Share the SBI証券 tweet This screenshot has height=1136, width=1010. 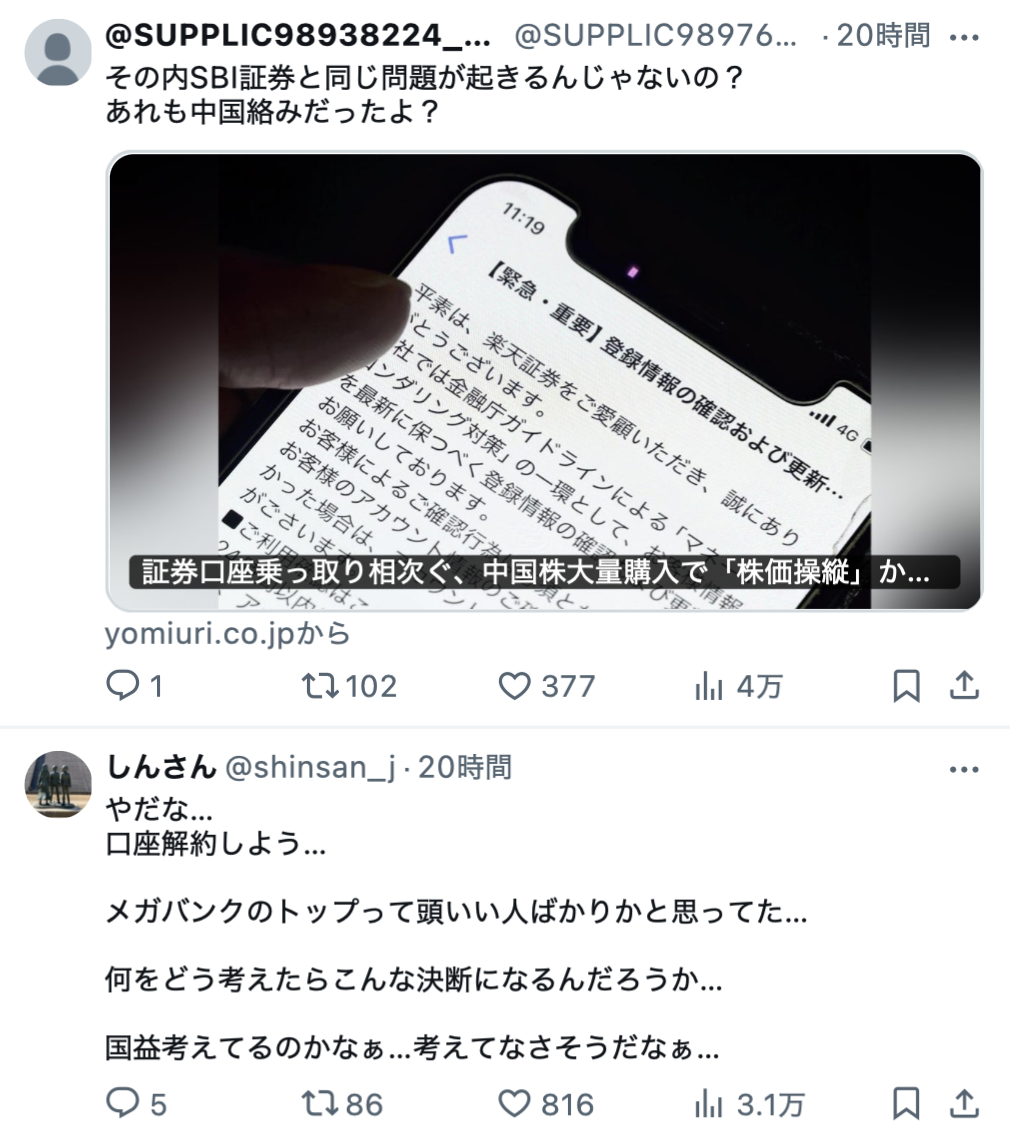coord(964,685)
